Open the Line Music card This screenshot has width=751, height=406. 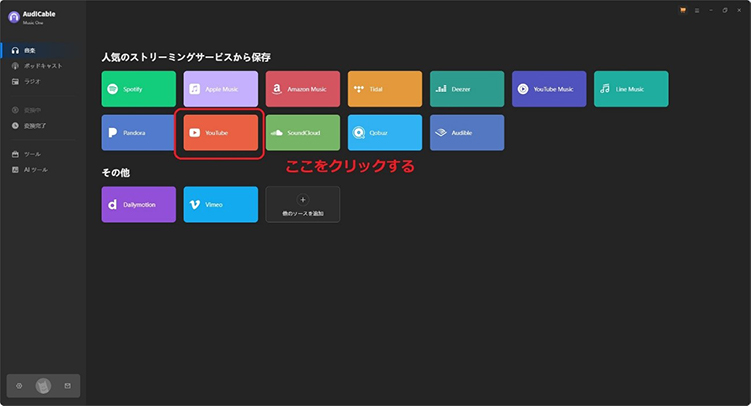[631, 89]
